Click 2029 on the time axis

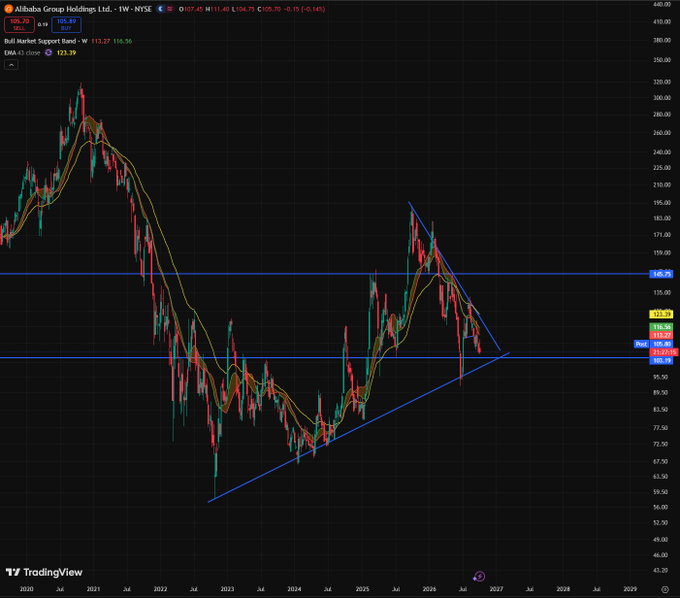coord(630,589)
